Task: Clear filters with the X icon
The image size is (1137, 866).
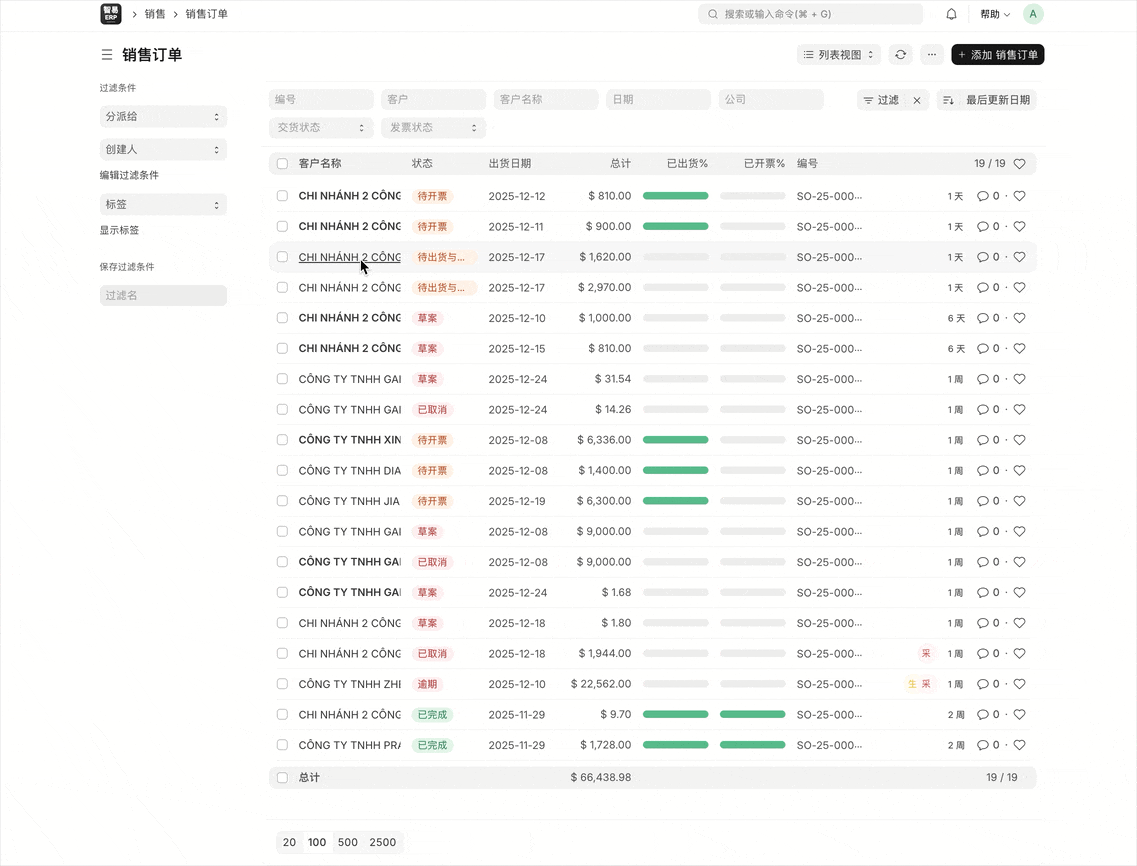Action: [x=917, y=100]
